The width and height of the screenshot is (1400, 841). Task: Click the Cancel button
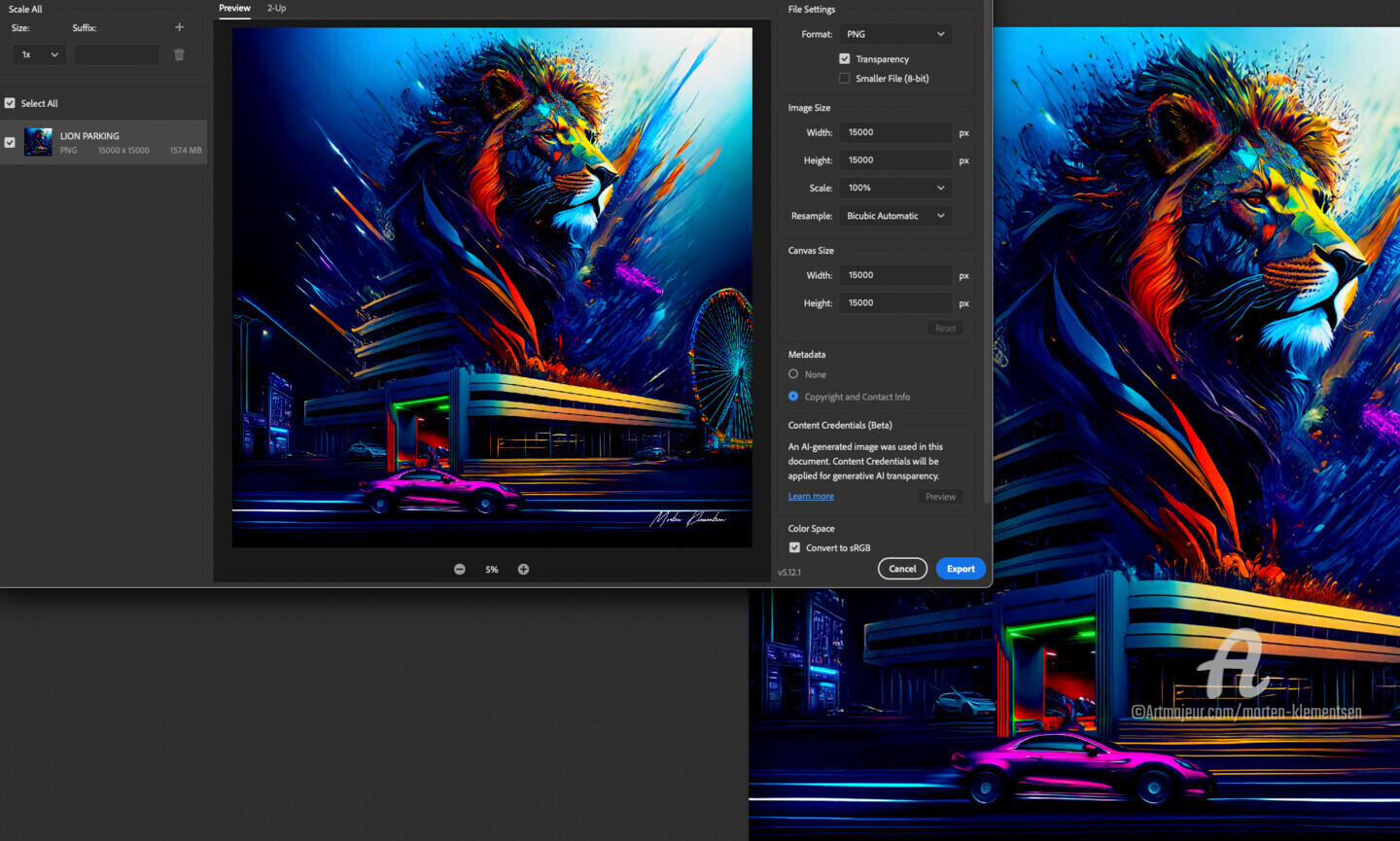[902, 569]
